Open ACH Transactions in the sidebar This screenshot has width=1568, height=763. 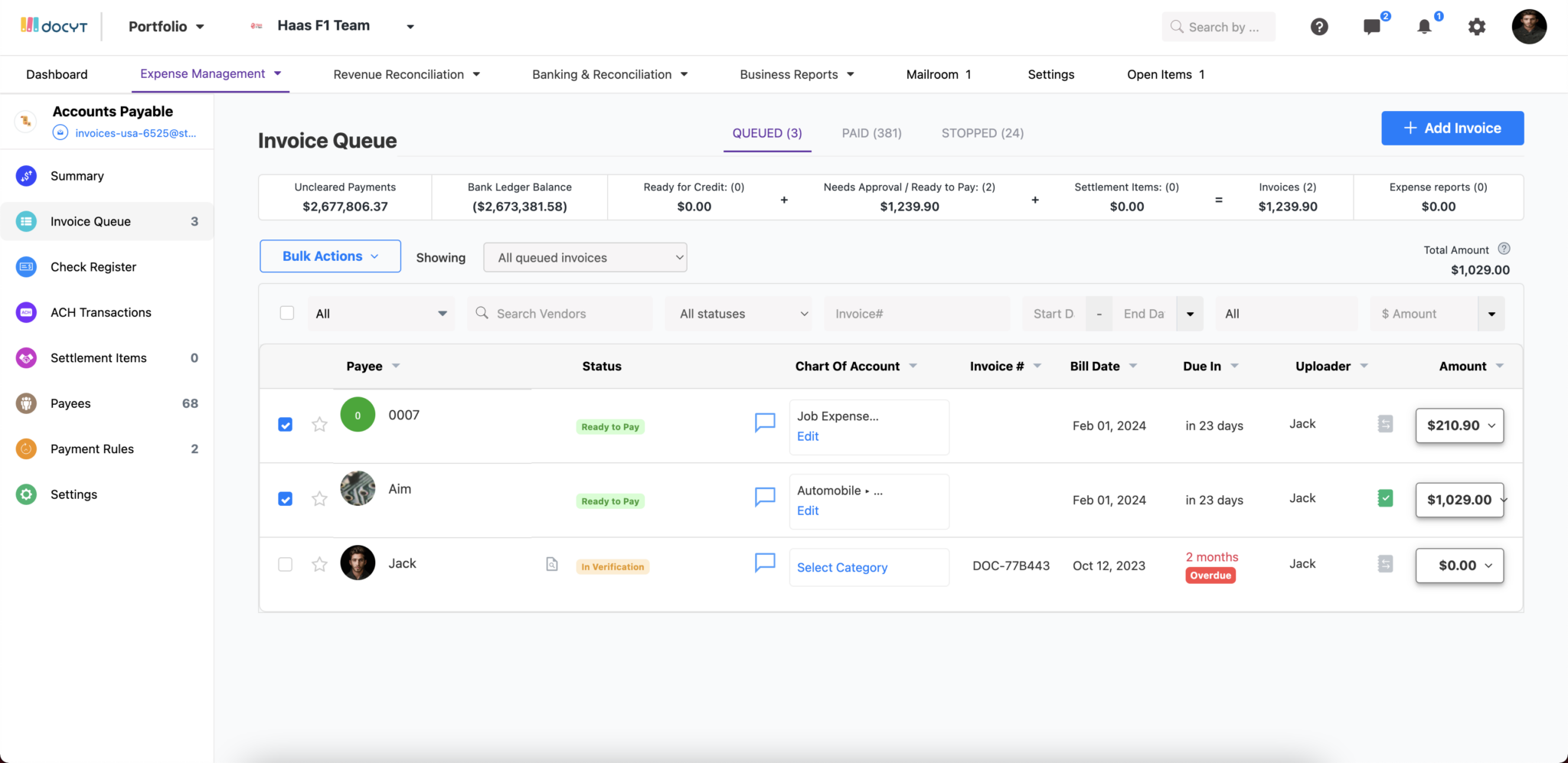[100, 312]
